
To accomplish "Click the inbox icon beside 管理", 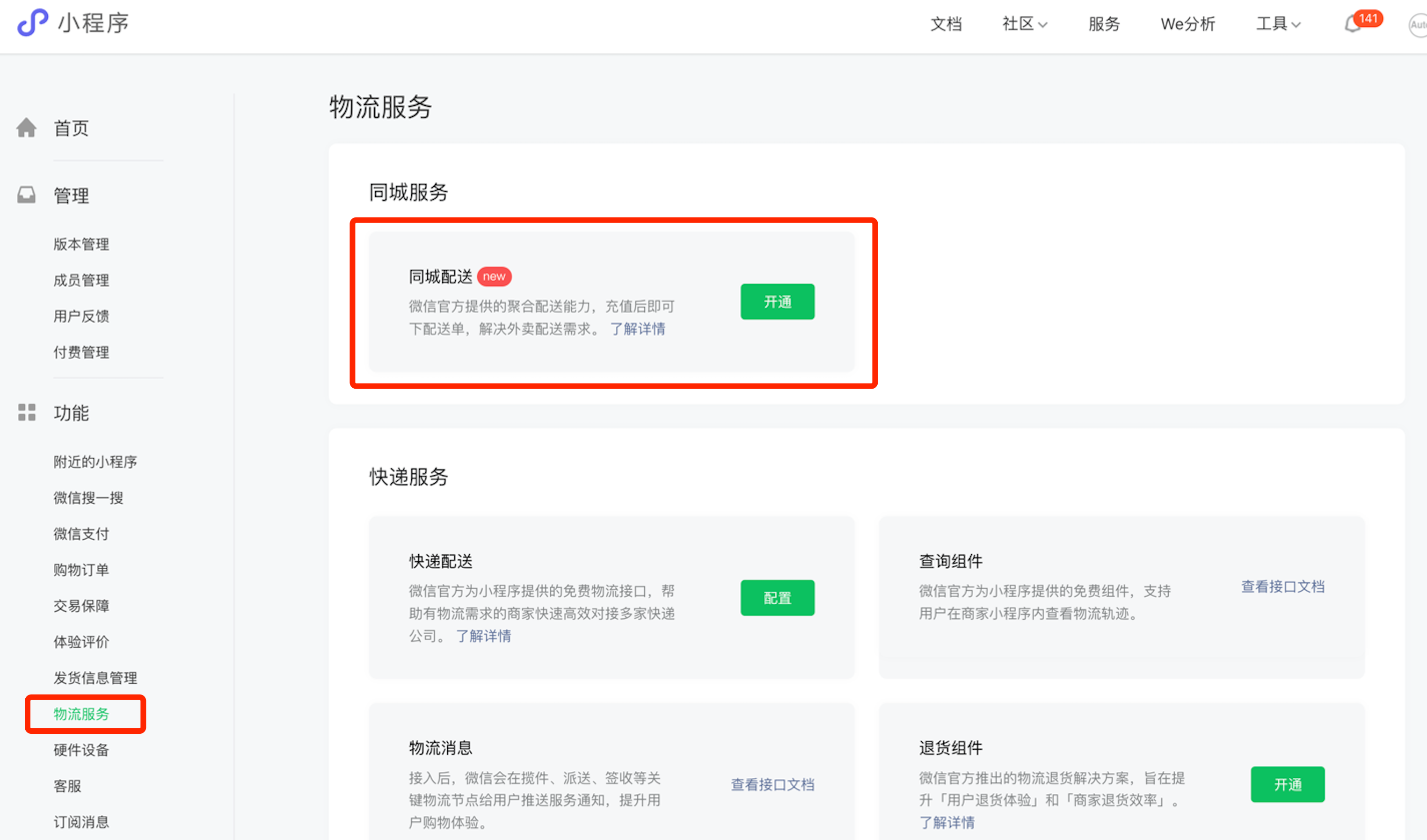I will click(26, 196).
